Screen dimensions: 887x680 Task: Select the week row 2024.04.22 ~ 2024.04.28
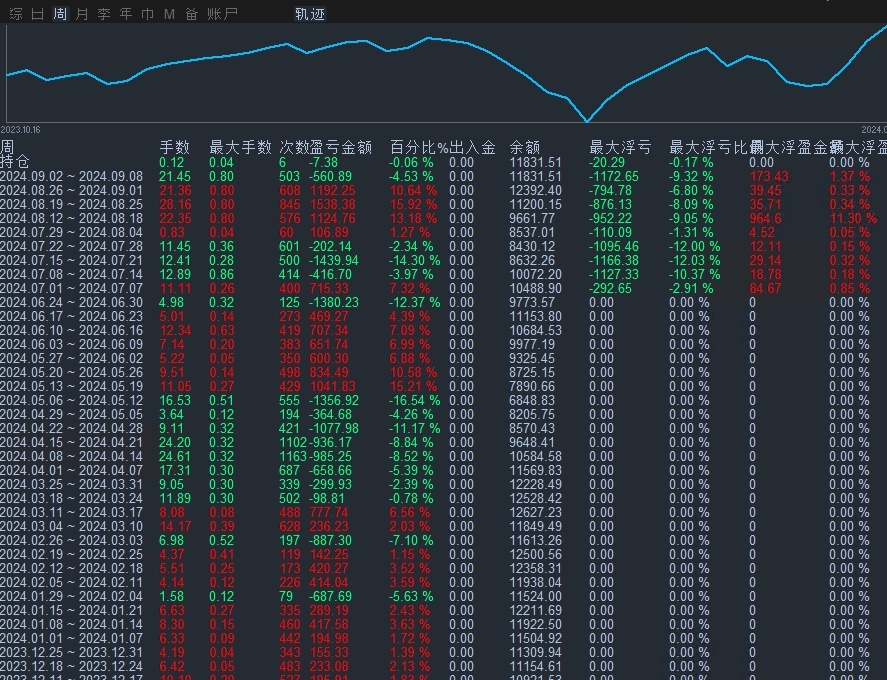444,428
